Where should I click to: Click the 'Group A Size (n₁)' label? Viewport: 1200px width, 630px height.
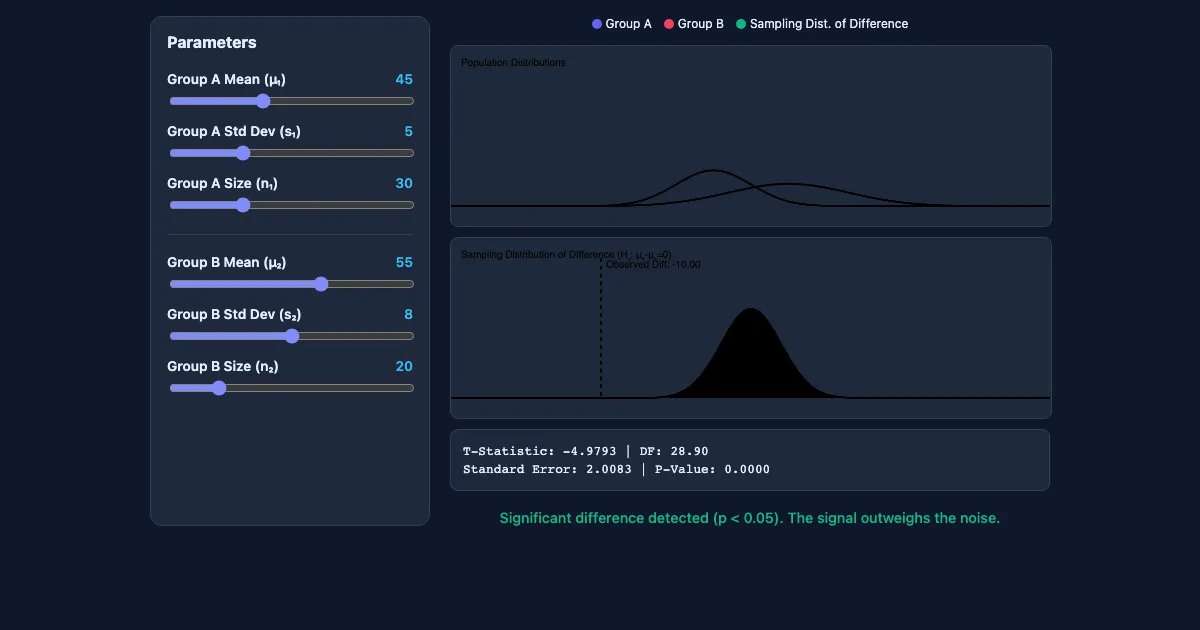tap(222, 183)
